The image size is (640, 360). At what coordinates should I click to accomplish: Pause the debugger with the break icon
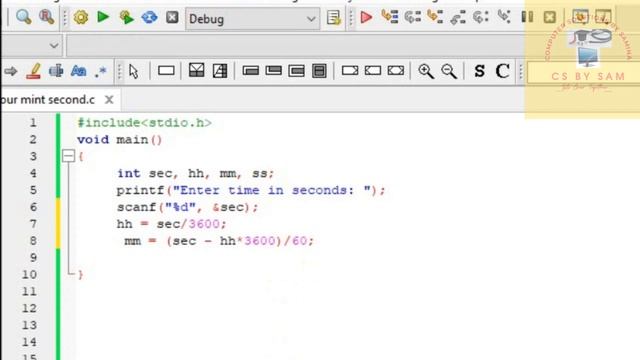click(527, 17)
